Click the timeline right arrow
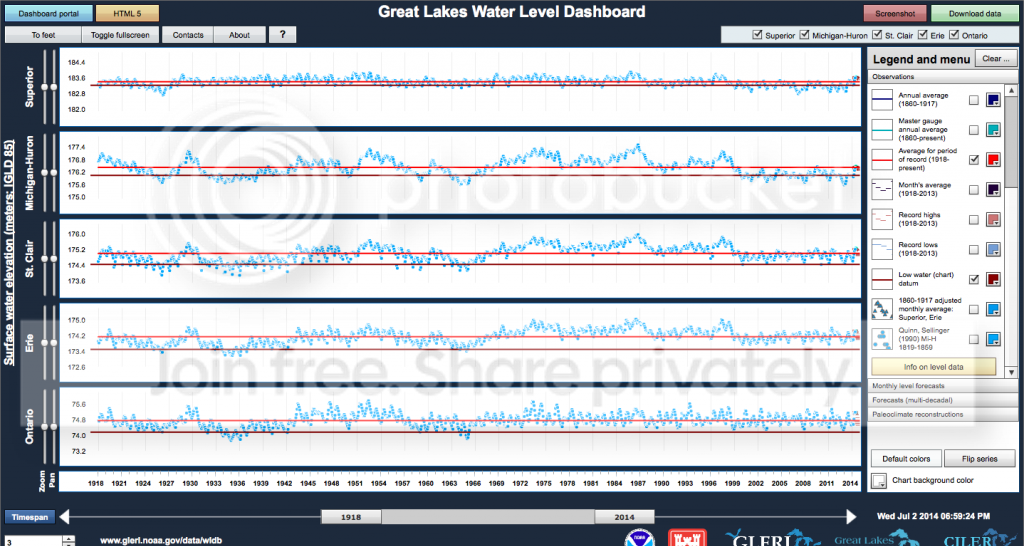 (851, 517)
